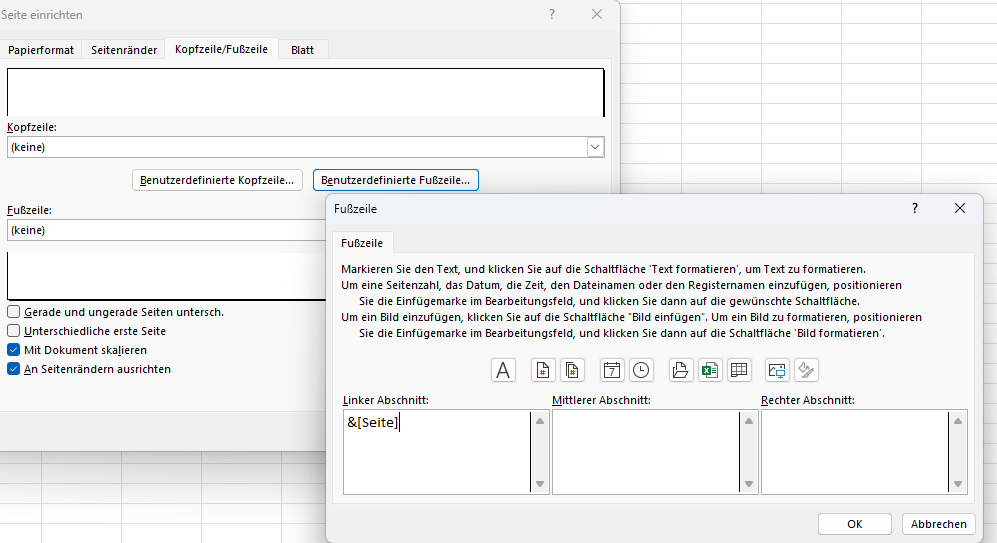Click Benutzerdefinierte Fußzeile... button
Image resolution: width=997 pixels, height=543 pixels.
coord(395,180)
